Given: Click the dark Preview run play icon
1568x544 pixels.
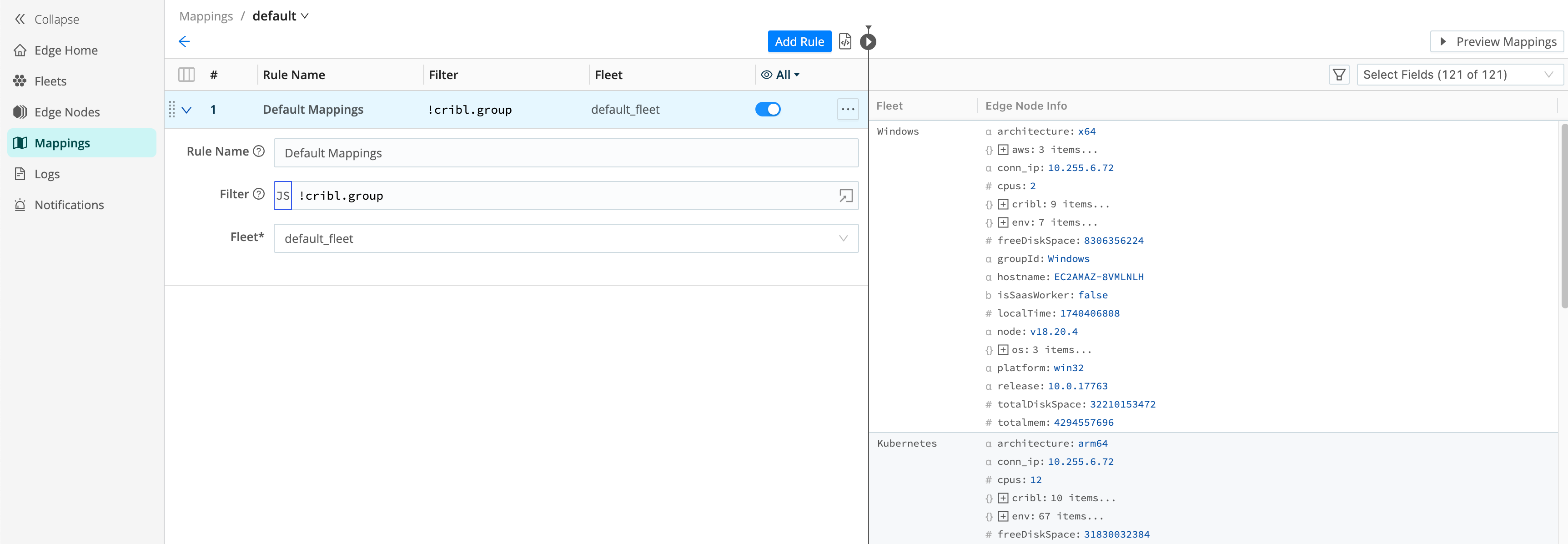Looking at the screenshot, I should [x=868, y=41].
